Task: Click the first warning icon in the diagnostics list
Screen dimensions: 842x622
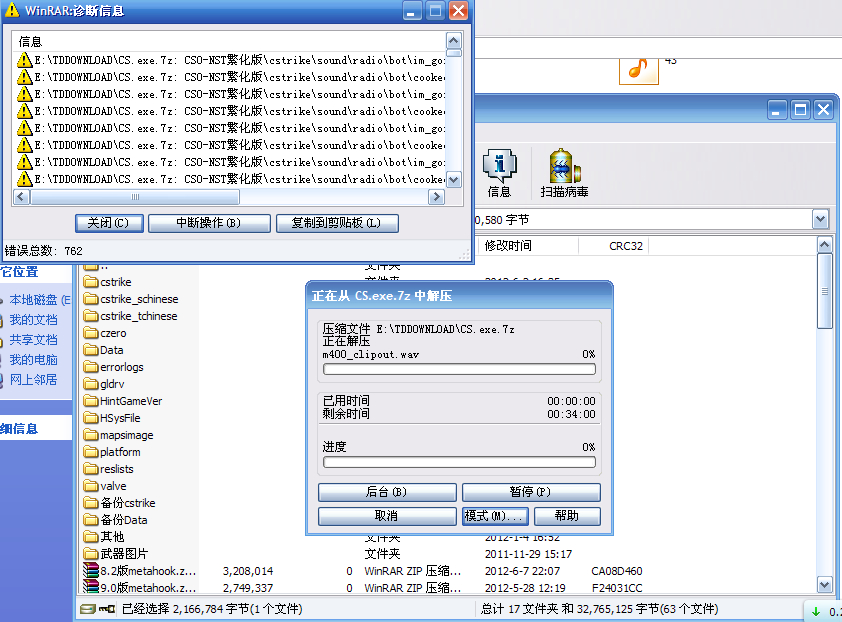Action: (25, 60)
